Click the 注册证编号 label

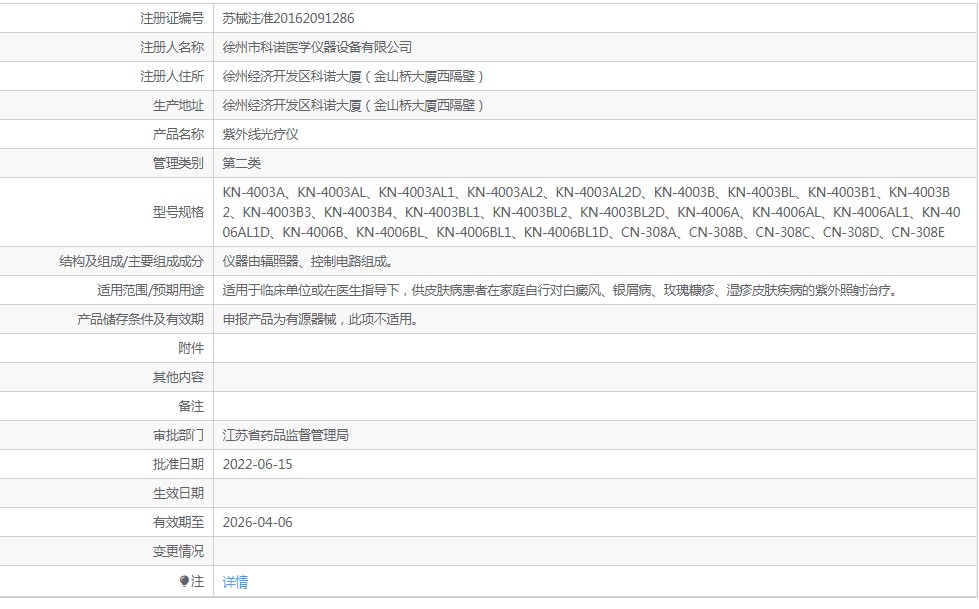tap(172, 19)
